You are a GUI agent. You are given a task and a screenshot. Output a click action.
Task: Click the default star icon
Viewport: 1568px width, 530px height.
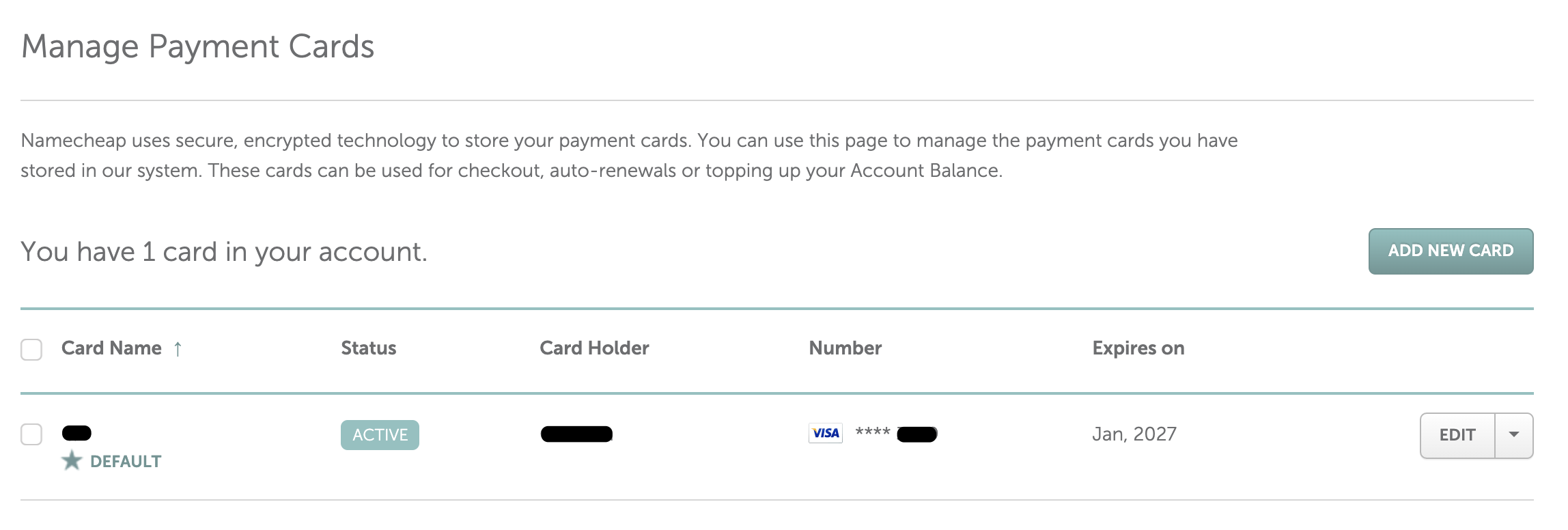point(72,461)
